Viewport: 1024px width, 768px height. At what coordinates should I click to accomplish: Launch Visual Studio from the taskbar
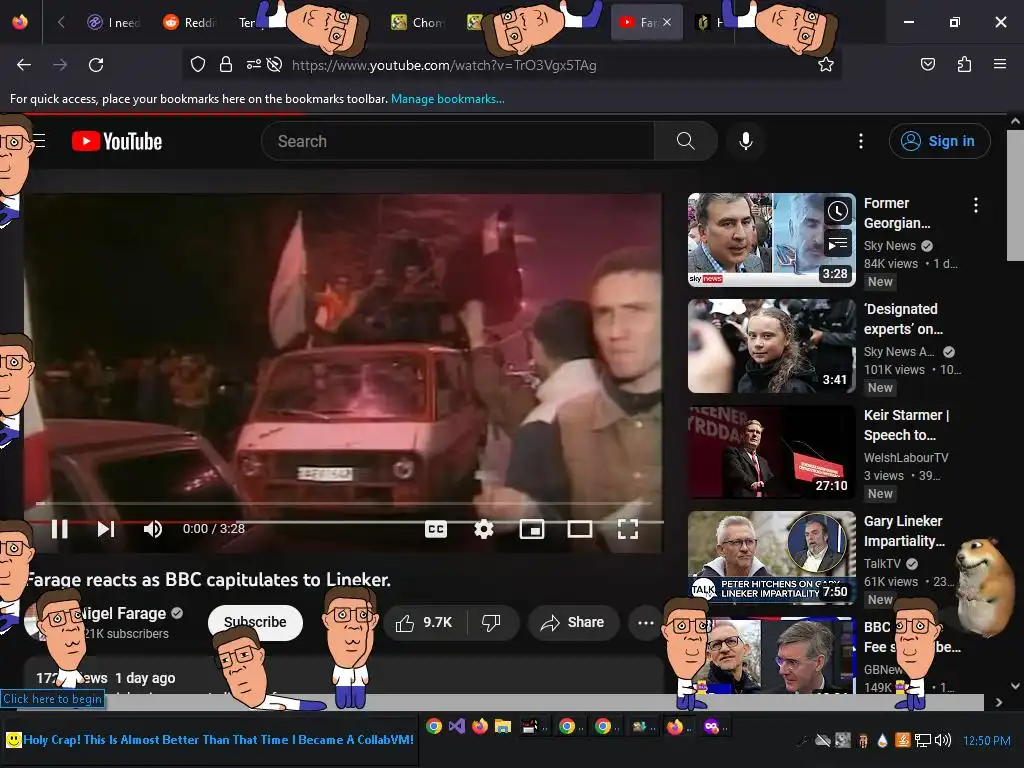click(x=456, y=726)
